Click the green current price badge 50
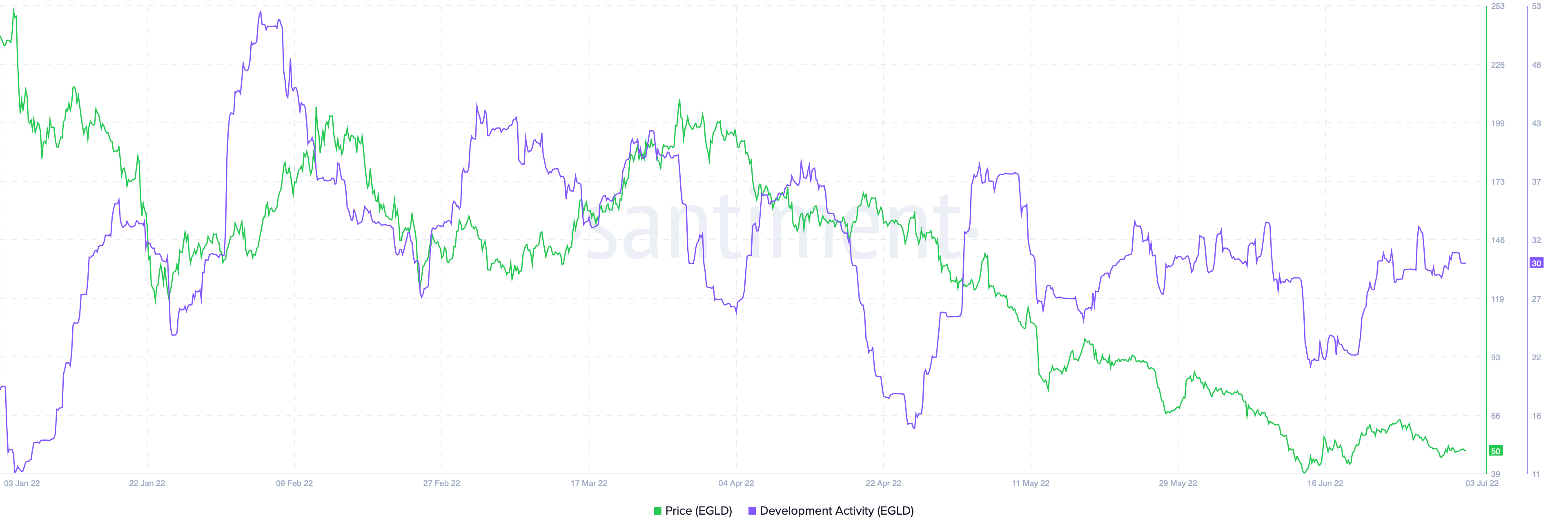The width and height of the screenshot is (1568, 531). pos(1495,451)
